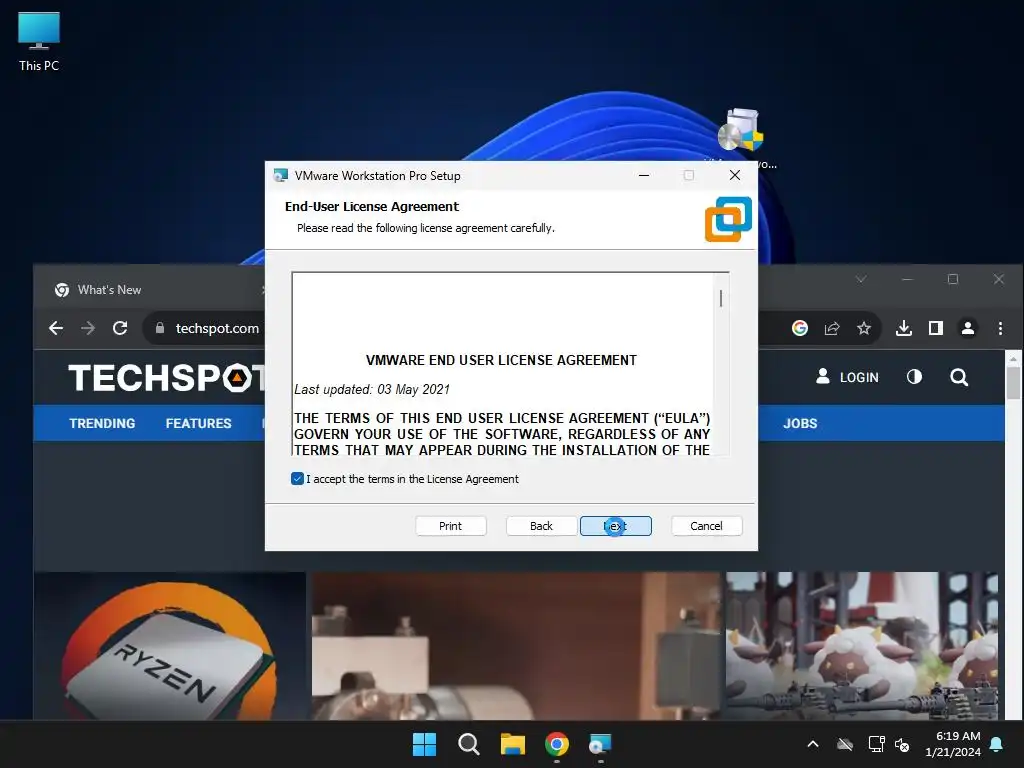Switch to VMware installer in taskbar
Viewport: 1024px width, 768px height.
click(600, 744)
